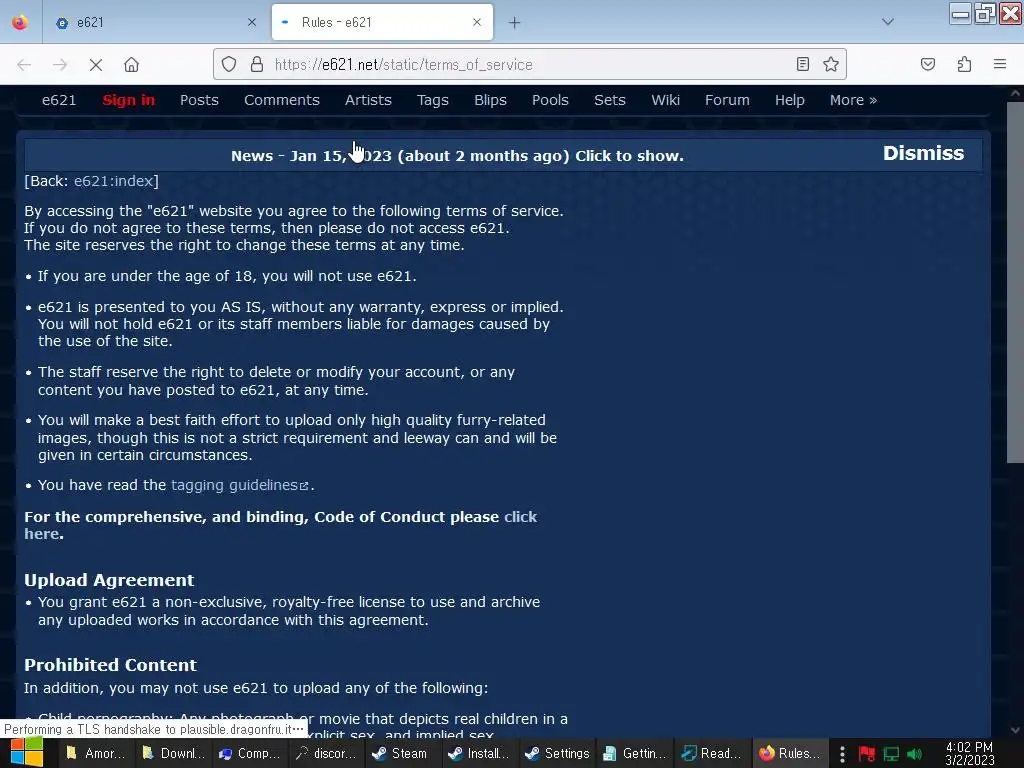The width and height of the screenshot is (1024, 768).
Task: Visit the Forum page
Action: (x=727, y=100)
